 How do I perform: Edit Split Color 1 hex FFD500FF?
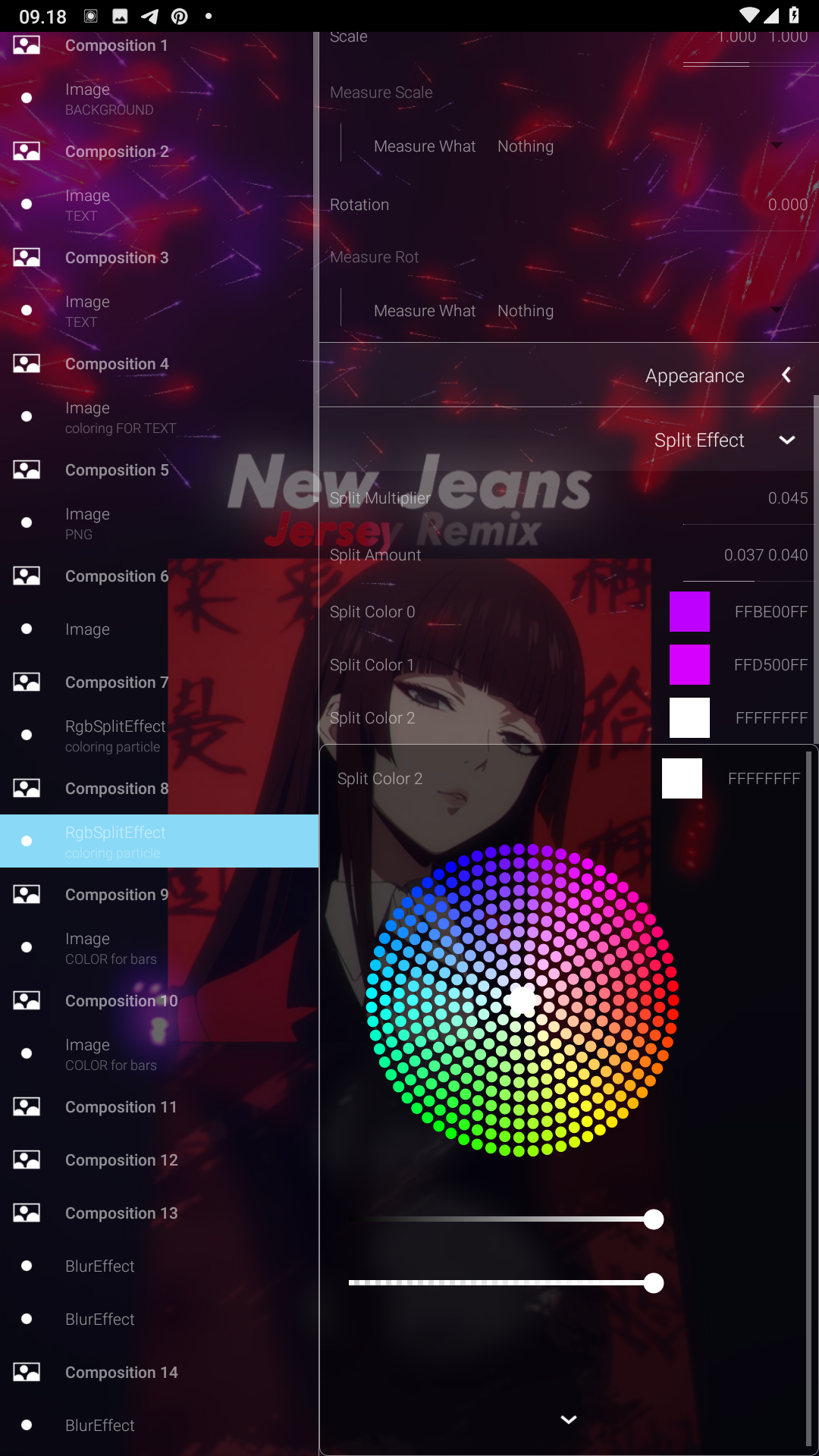click(x=771, y=665)
